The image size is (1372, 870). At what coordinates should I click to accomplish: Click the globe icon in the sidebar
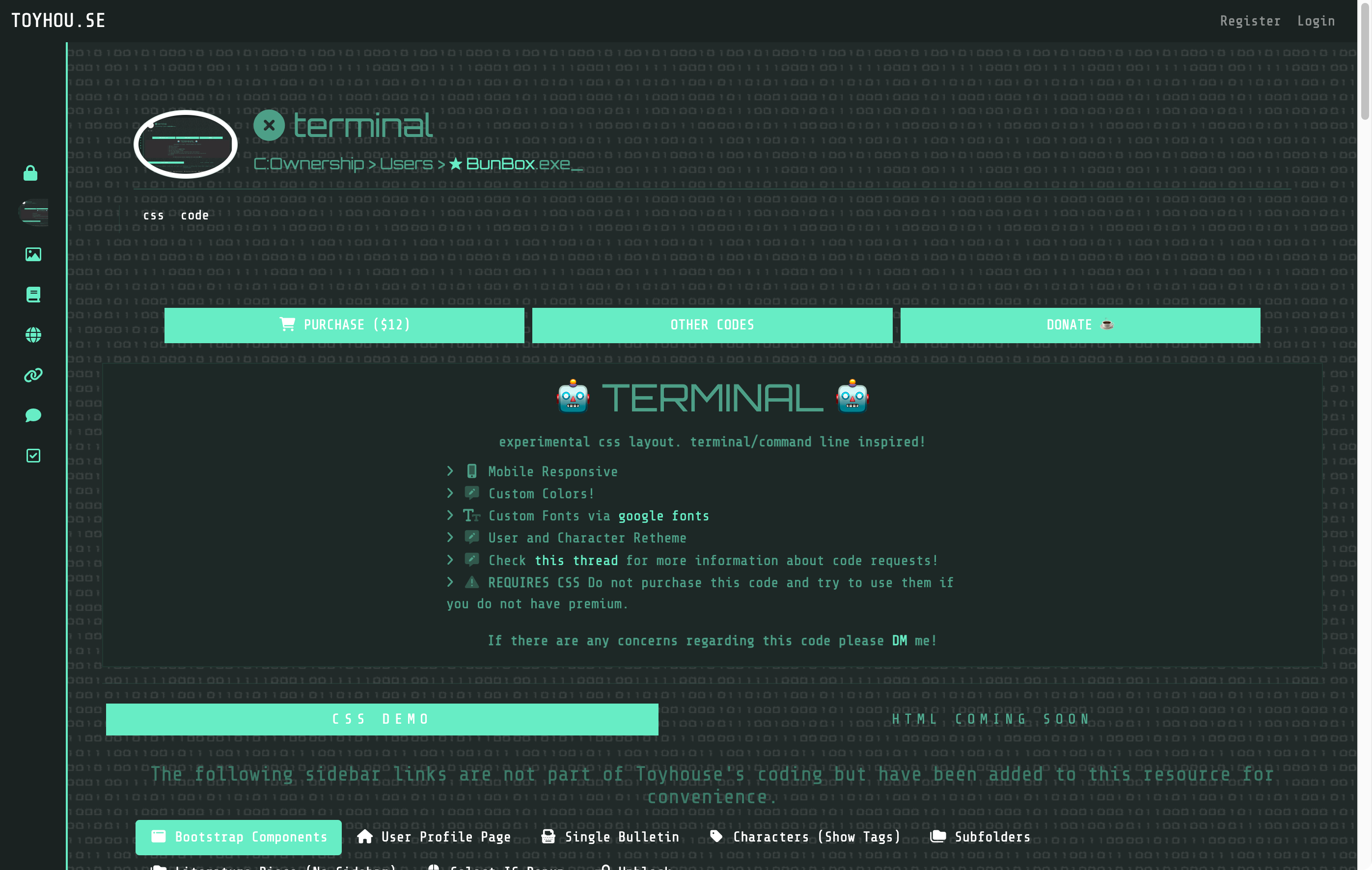coord(32,334)
